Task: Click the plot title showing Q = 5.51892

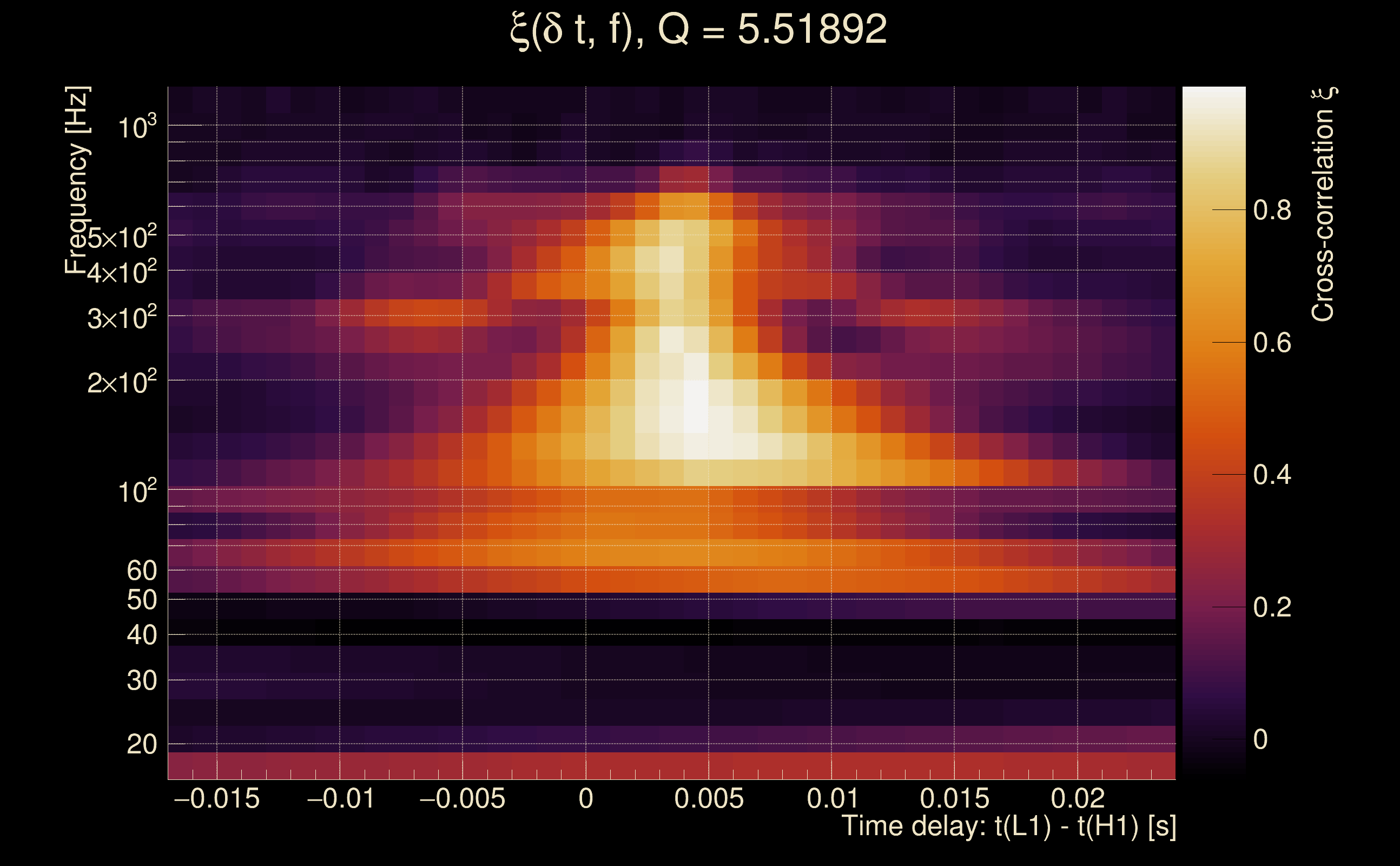Action: [698, 30]
